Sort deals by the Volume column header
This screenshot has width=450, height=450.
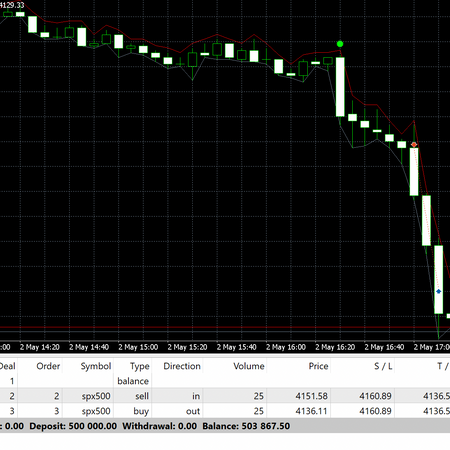point(249,366)
